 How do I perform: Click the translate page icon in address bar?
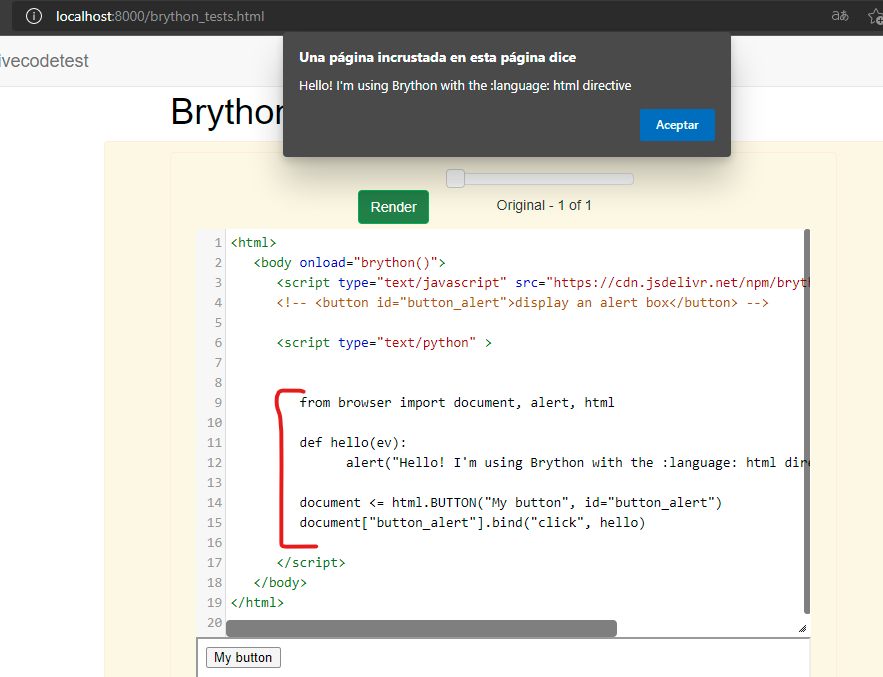click(840, 16)
